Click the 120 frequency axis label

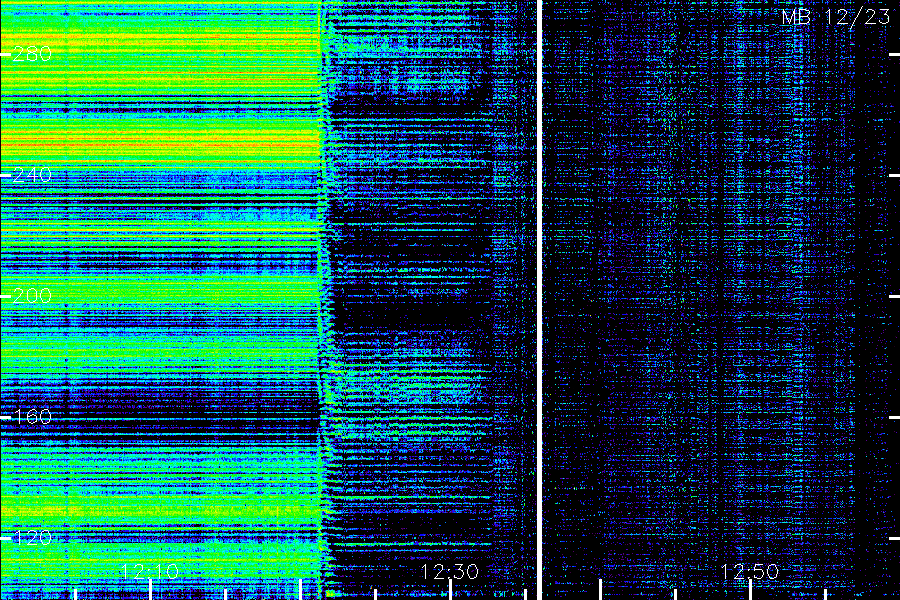pyautogui.click(x=32, y=538)
